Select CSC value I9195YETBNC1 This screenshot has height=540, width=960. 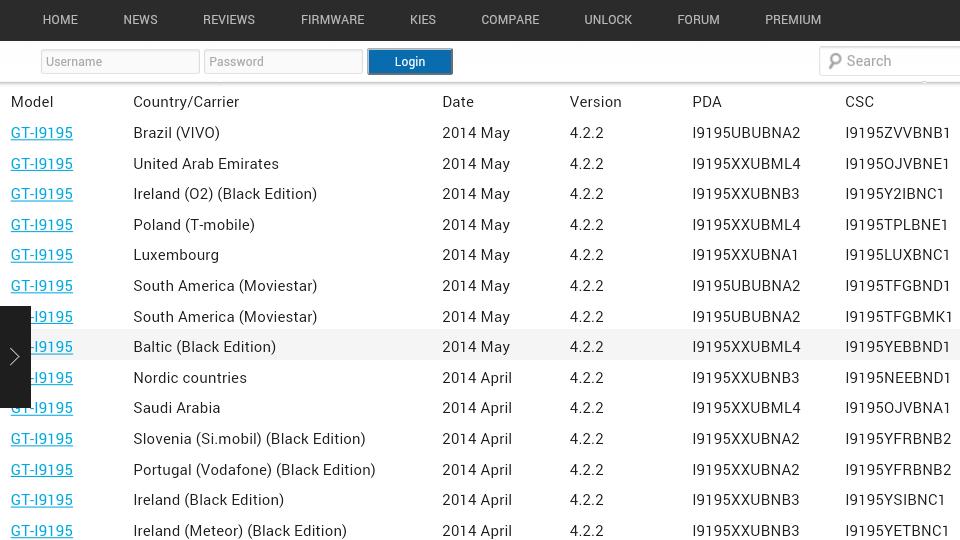coord(897,530)
